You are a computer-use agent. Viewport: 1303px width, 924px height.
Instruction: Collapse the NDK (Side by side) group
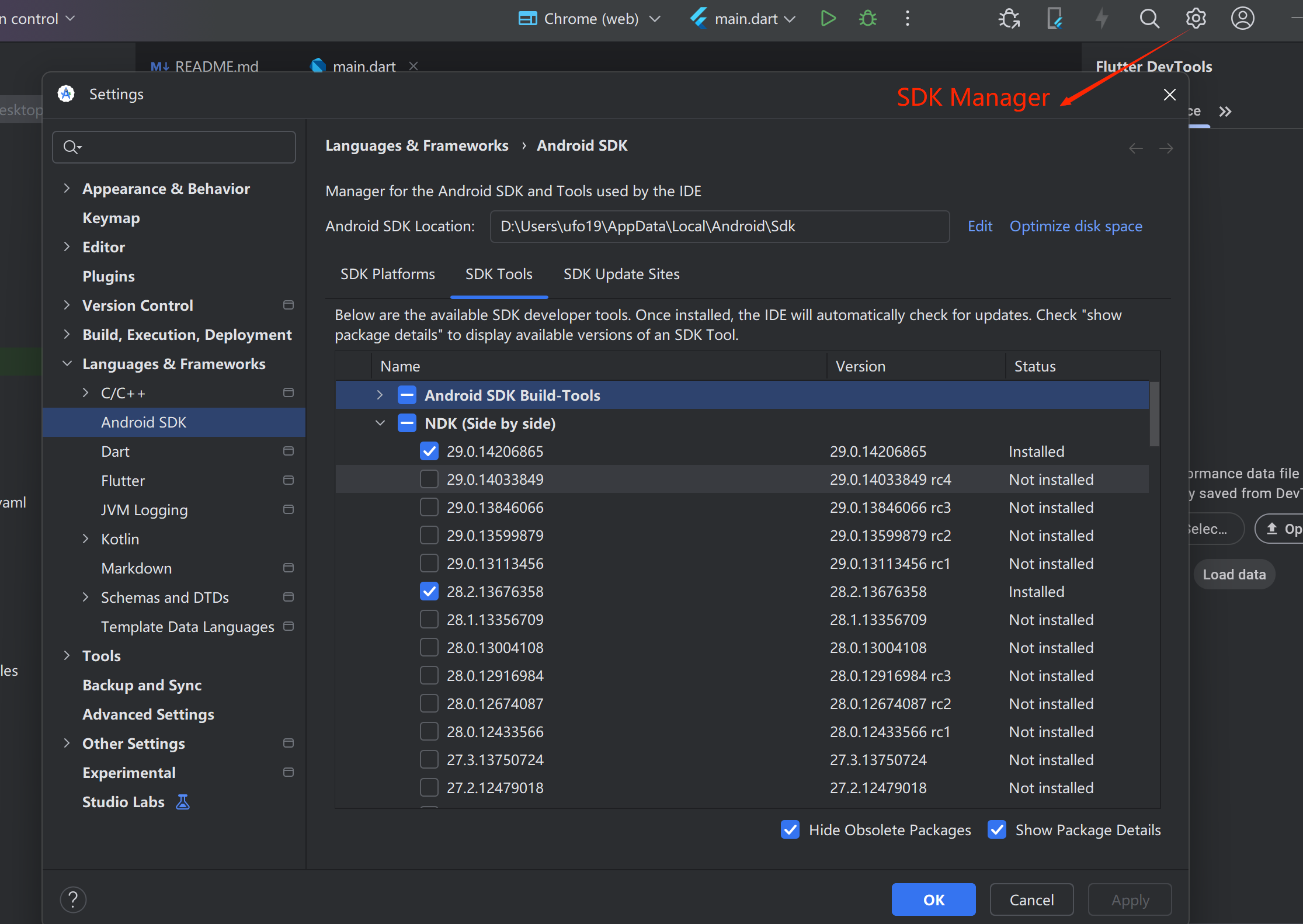pos(380,423)
